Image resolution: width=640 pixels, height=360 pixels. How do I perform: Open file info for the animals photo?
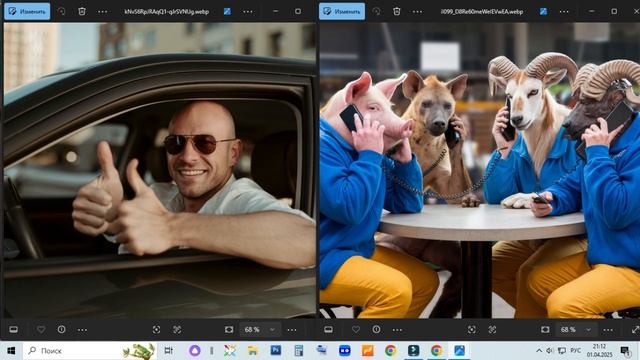coord(376,329)
